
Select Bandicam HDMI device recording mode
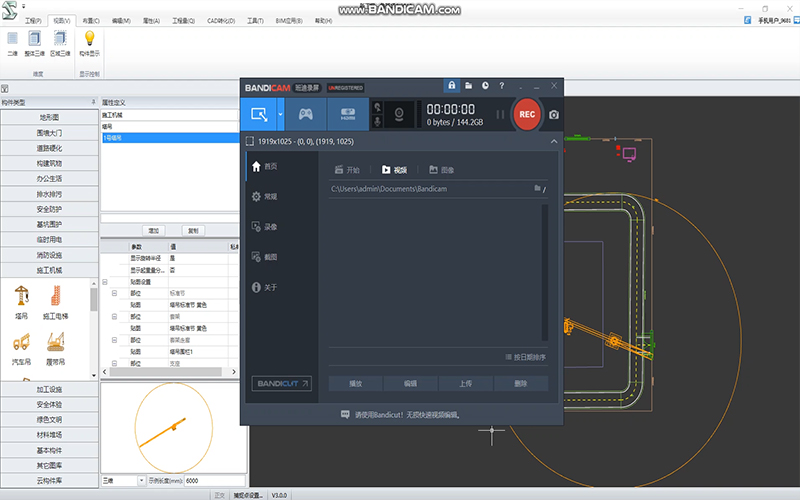tap(348, 114)
